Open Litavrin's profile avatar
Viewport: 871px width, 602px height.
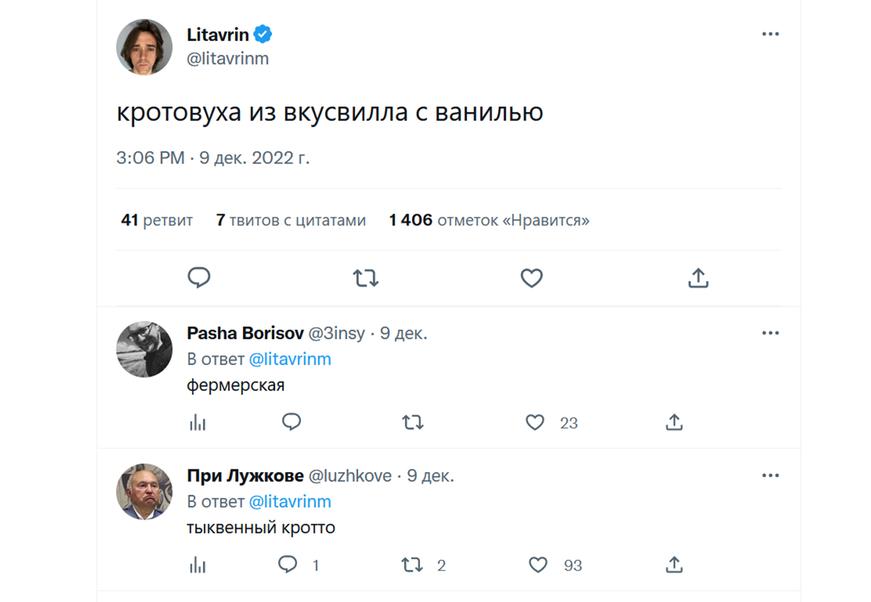click(145, 47)
